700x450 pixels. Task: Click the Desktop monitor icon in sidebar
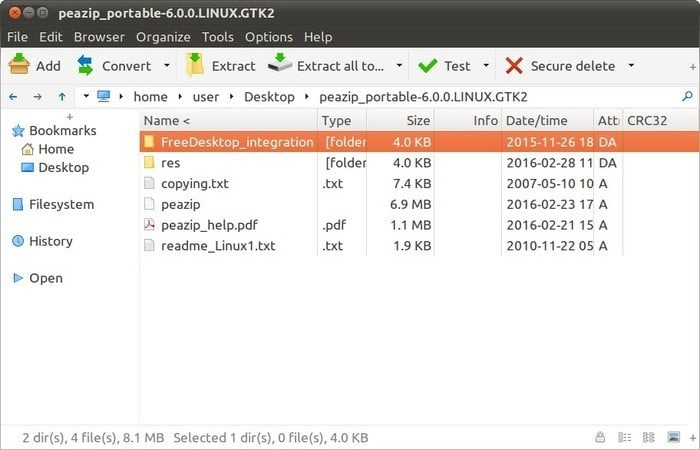click(x=28, y=167)
